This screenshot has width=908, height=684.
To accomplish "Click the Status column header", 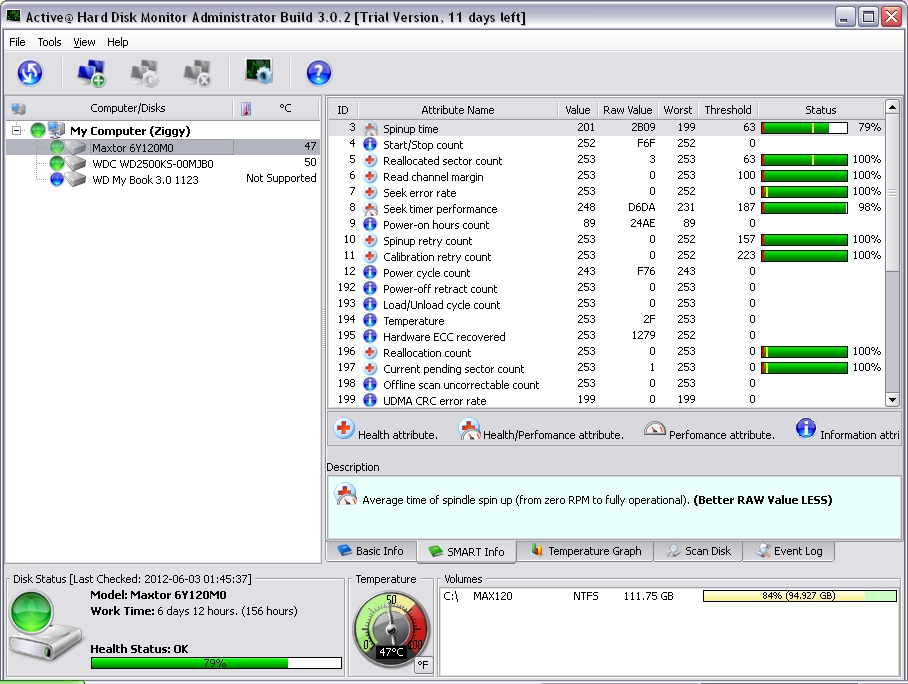I will click(821, 109).
